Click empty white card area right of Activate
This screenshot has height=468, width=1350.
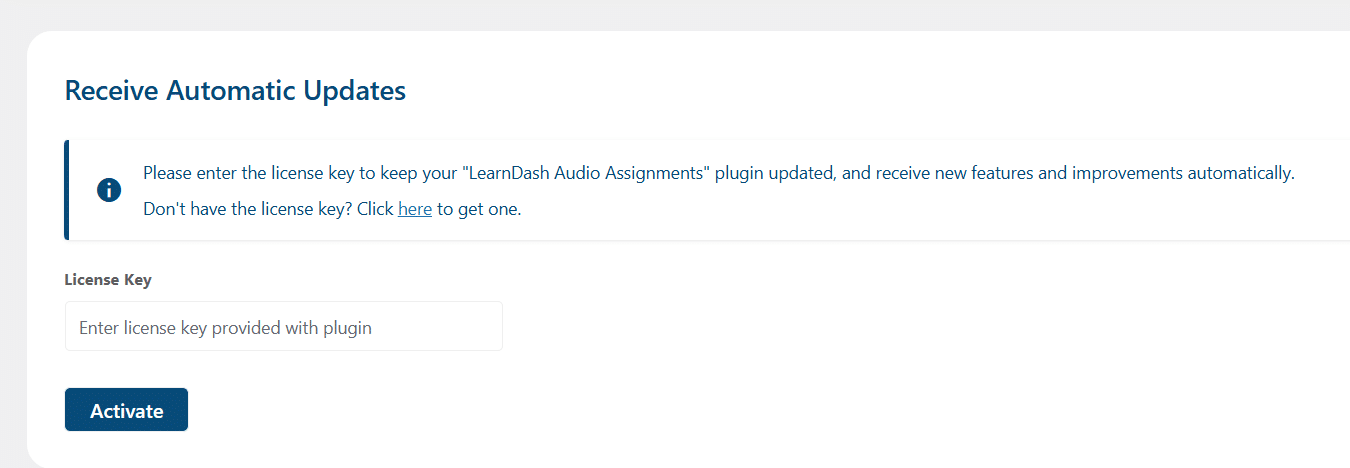click(x=700, y=410)
